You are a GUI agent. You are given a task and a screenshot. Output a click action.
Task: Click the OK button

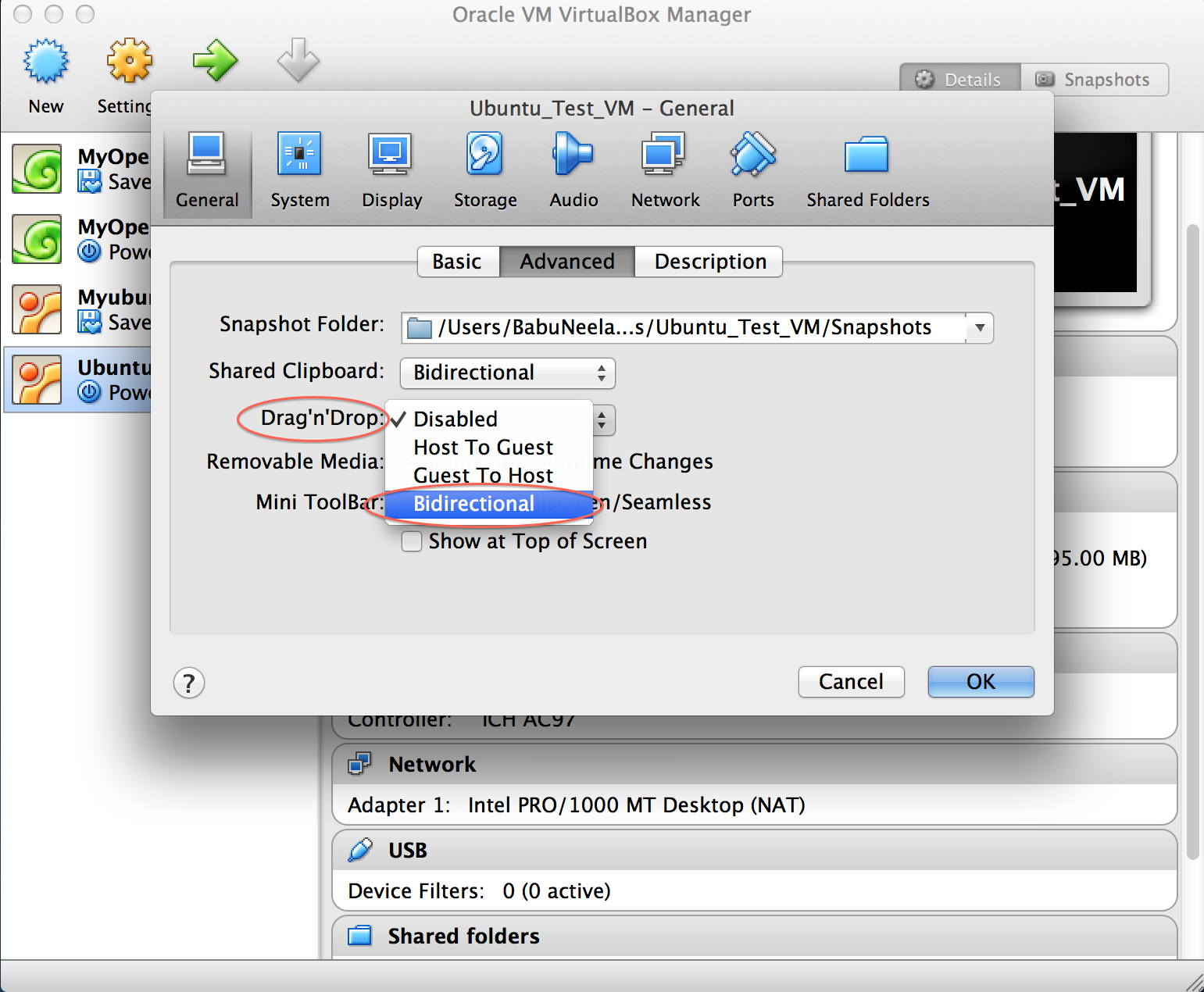click(980, 681)
